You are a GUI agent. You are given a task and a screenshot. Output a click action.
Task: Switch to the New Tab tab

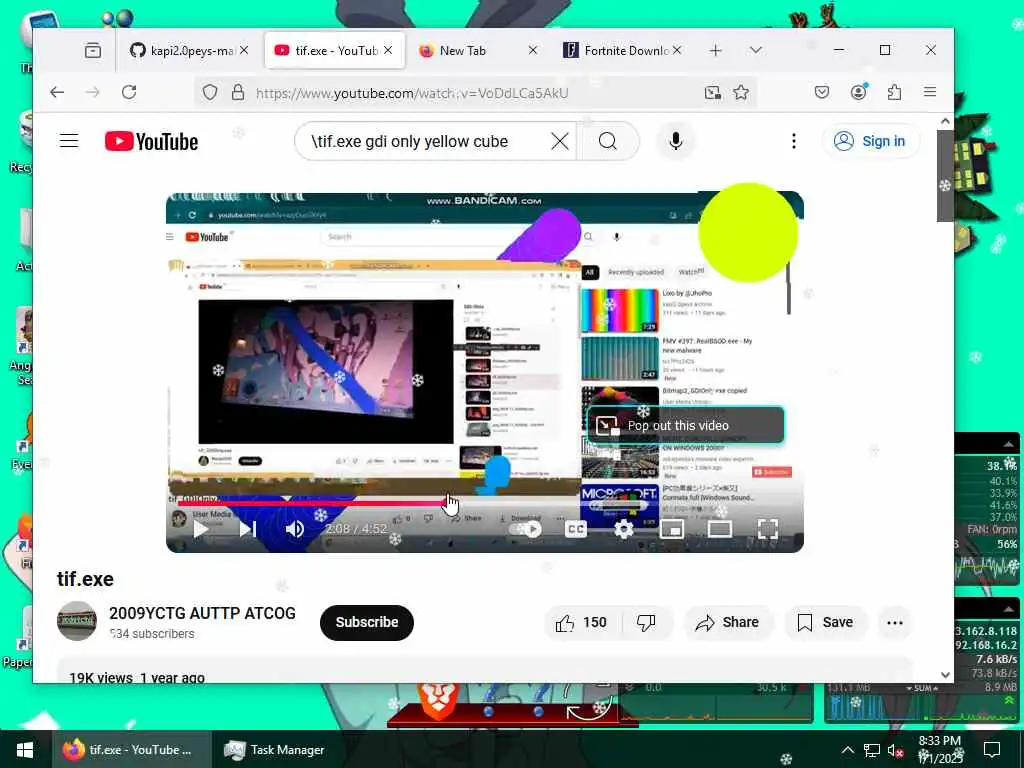462,50
